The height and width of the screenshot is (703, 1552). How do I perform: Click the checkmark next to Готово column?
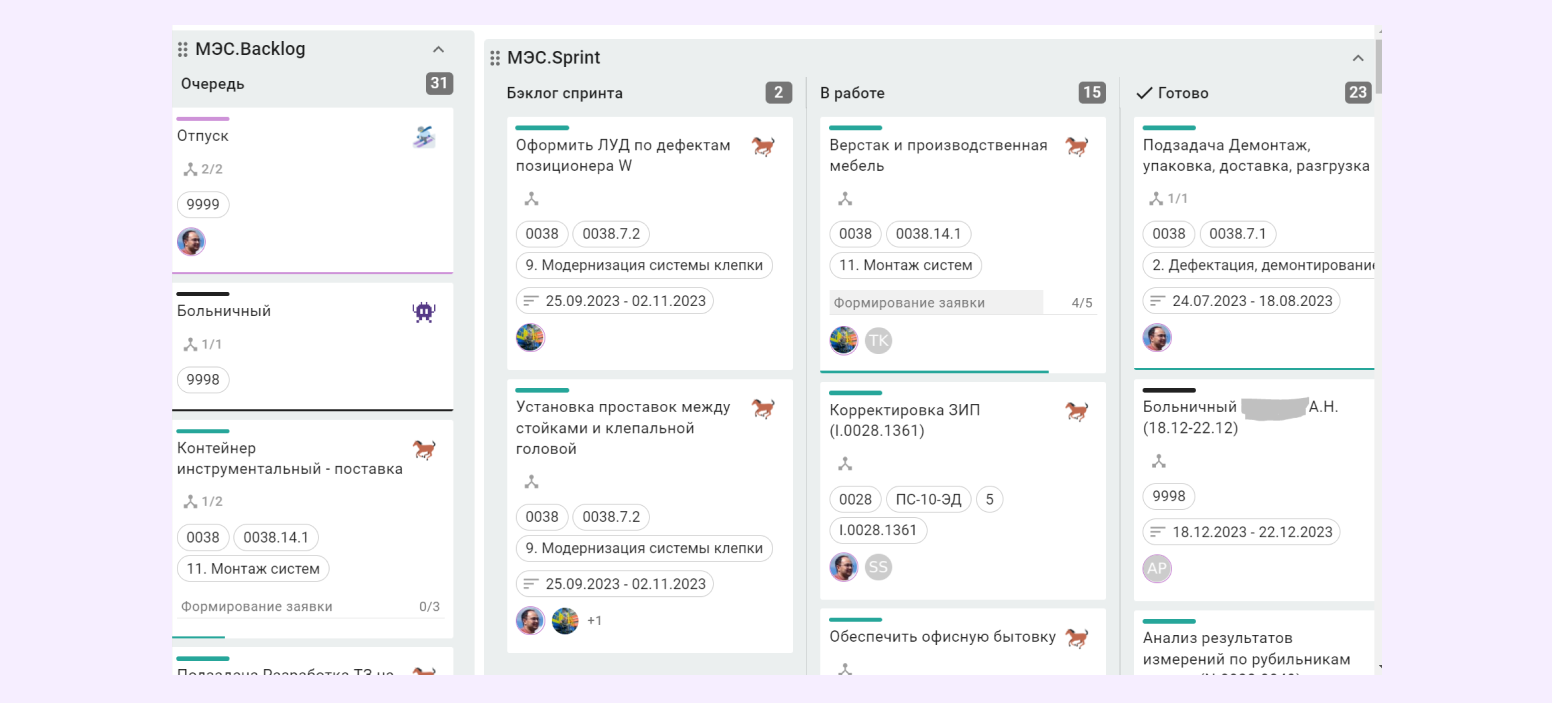pyautogui.click(x=1144, y=93)
